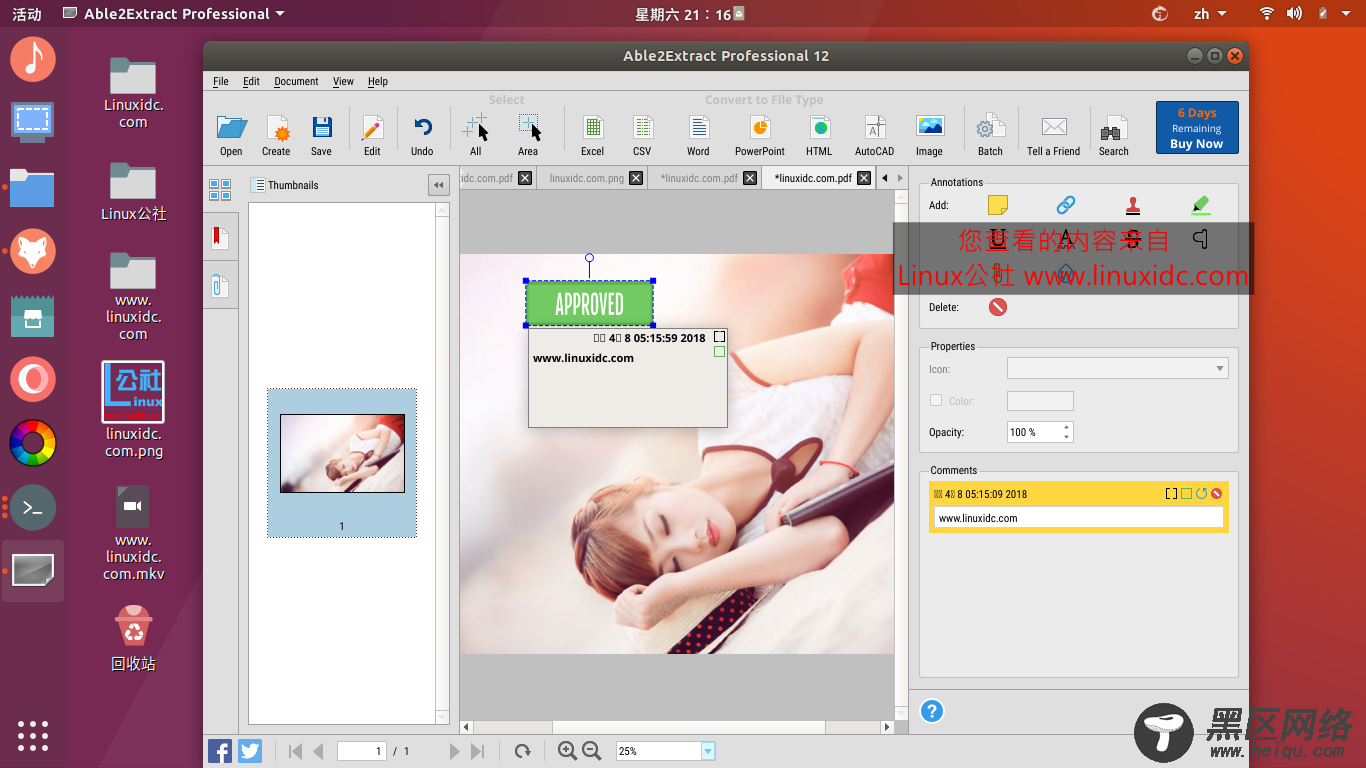1366x768 pixels.
Task: Go to the next page
Action: pyautogui.click(x=455, y=751)
